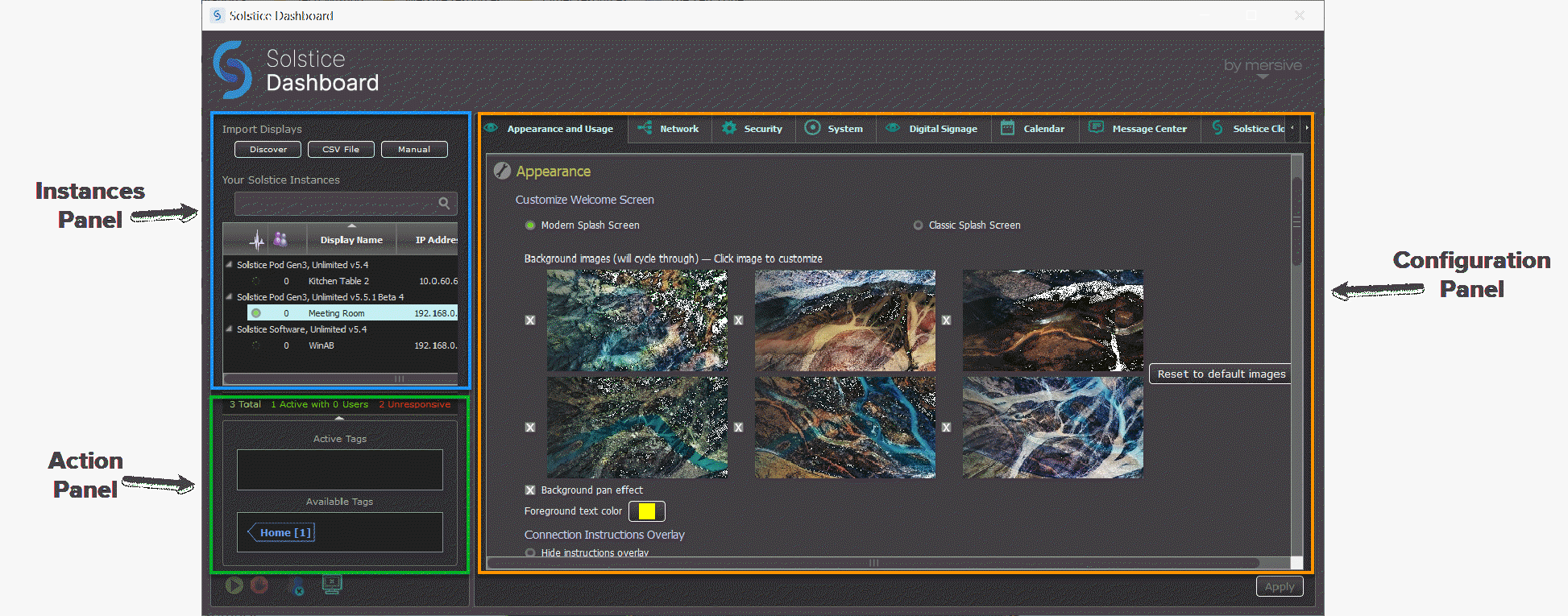Switch to the Network tab
The height and width of the screenshot is (616, 1568).
point(670,129)
